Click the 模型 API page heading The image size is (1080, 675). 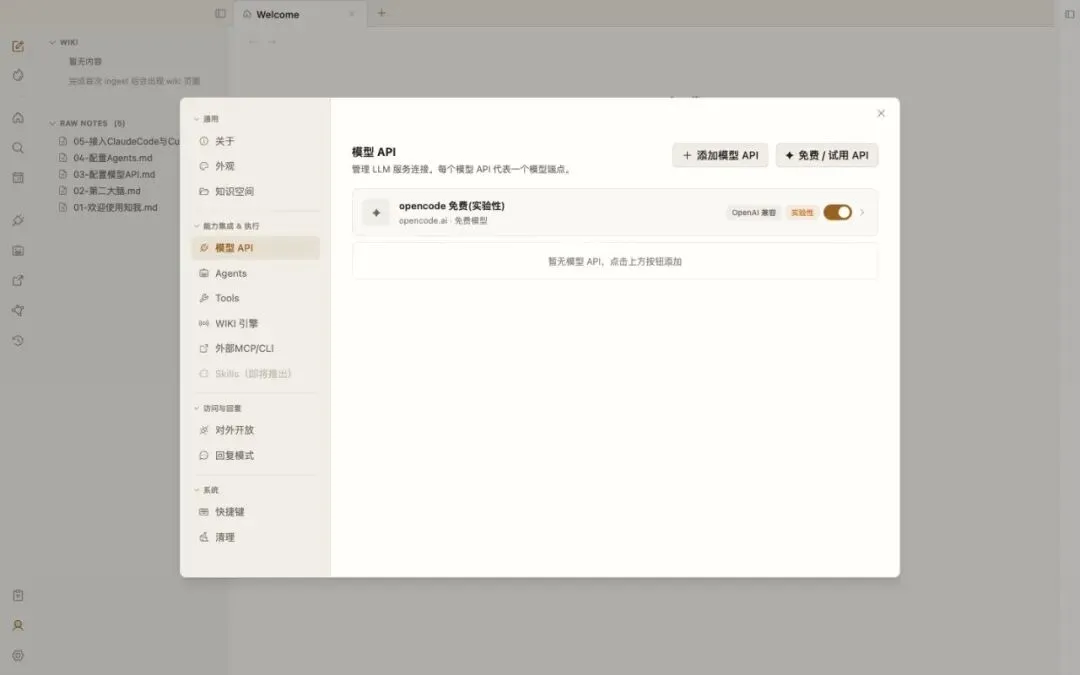tap(374, 152)
